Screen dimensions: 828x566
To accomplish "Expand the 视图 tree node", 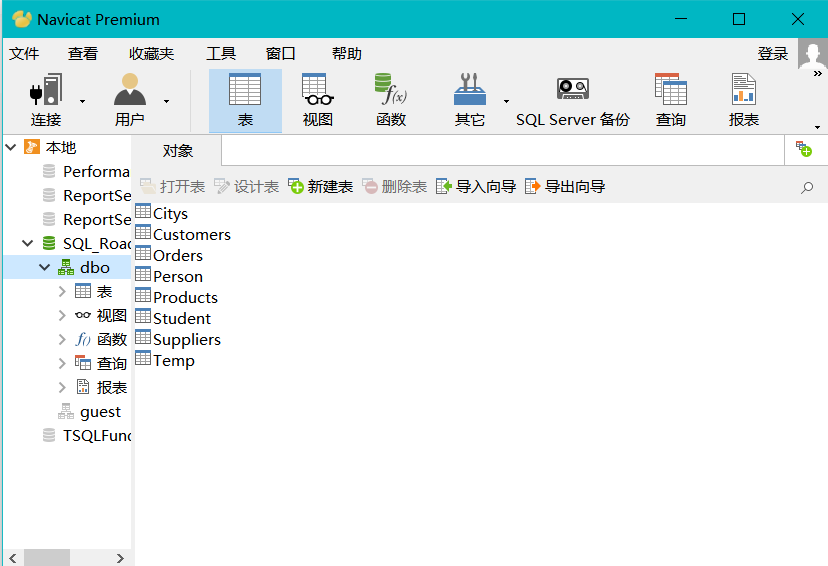I will pyautogui.click(x=62, y=315).
